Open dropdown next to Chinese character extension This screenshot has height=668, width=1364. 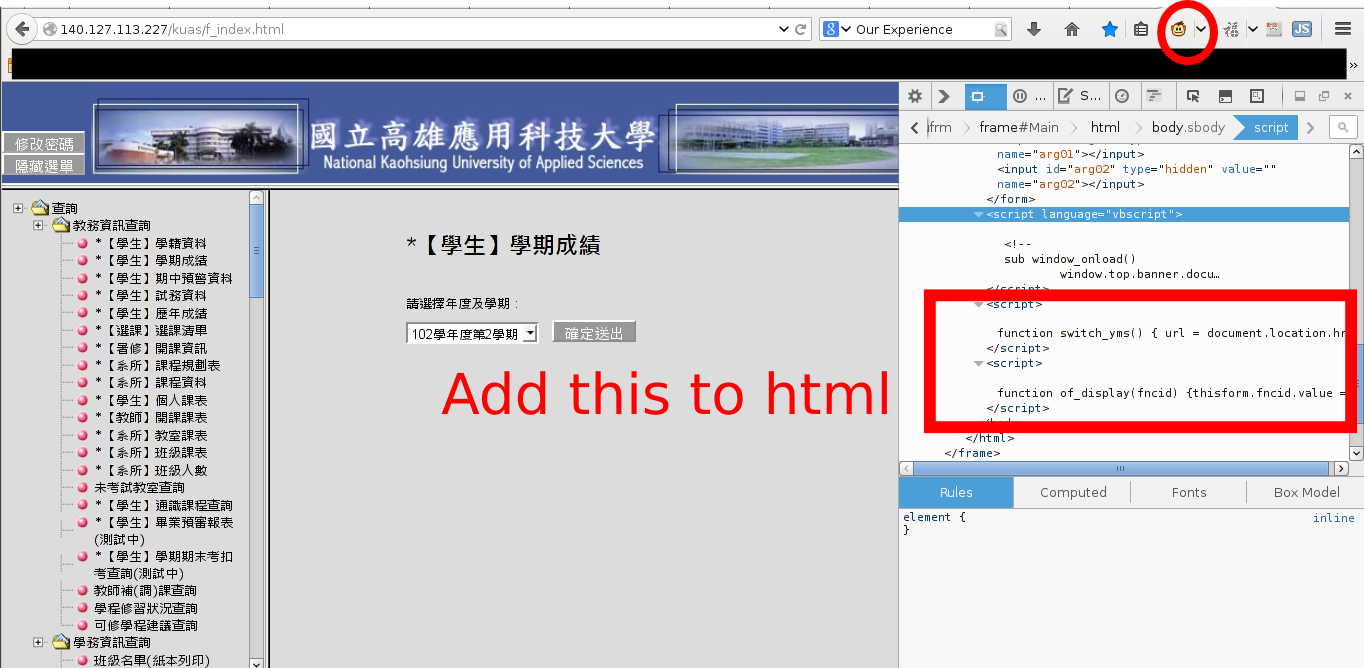tap(1252, 30)
